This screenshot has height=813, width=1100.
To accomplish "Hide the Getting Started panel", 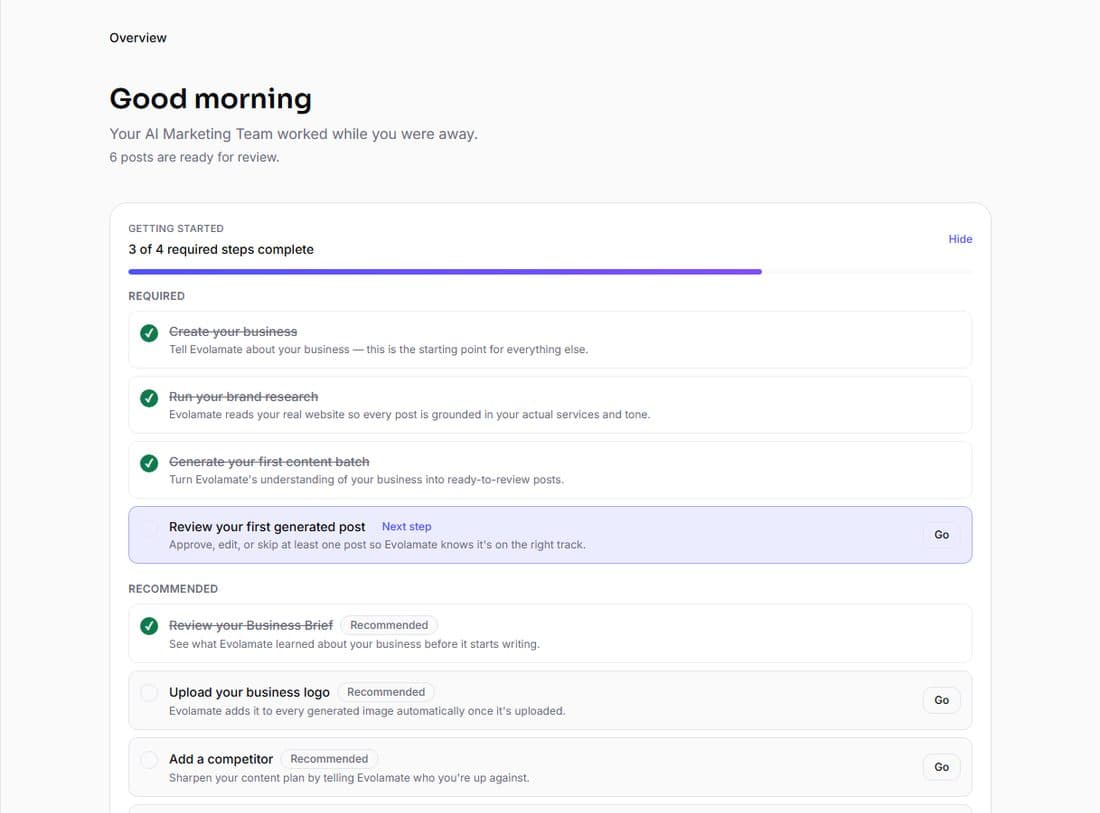I will point(960,239).
